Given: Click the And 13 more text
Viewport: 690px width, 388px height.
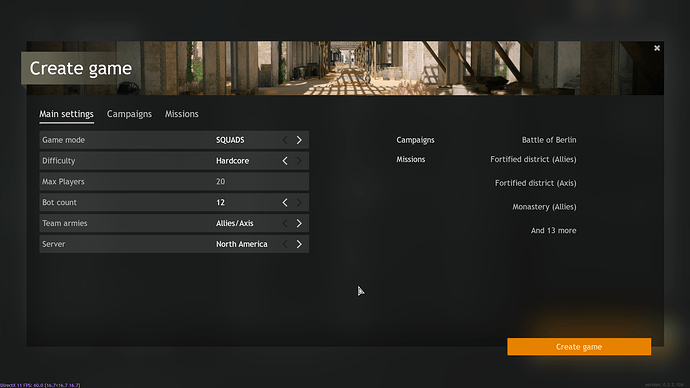Looking at the screenshot, I should pyautogui.click(x=554, y=231).
